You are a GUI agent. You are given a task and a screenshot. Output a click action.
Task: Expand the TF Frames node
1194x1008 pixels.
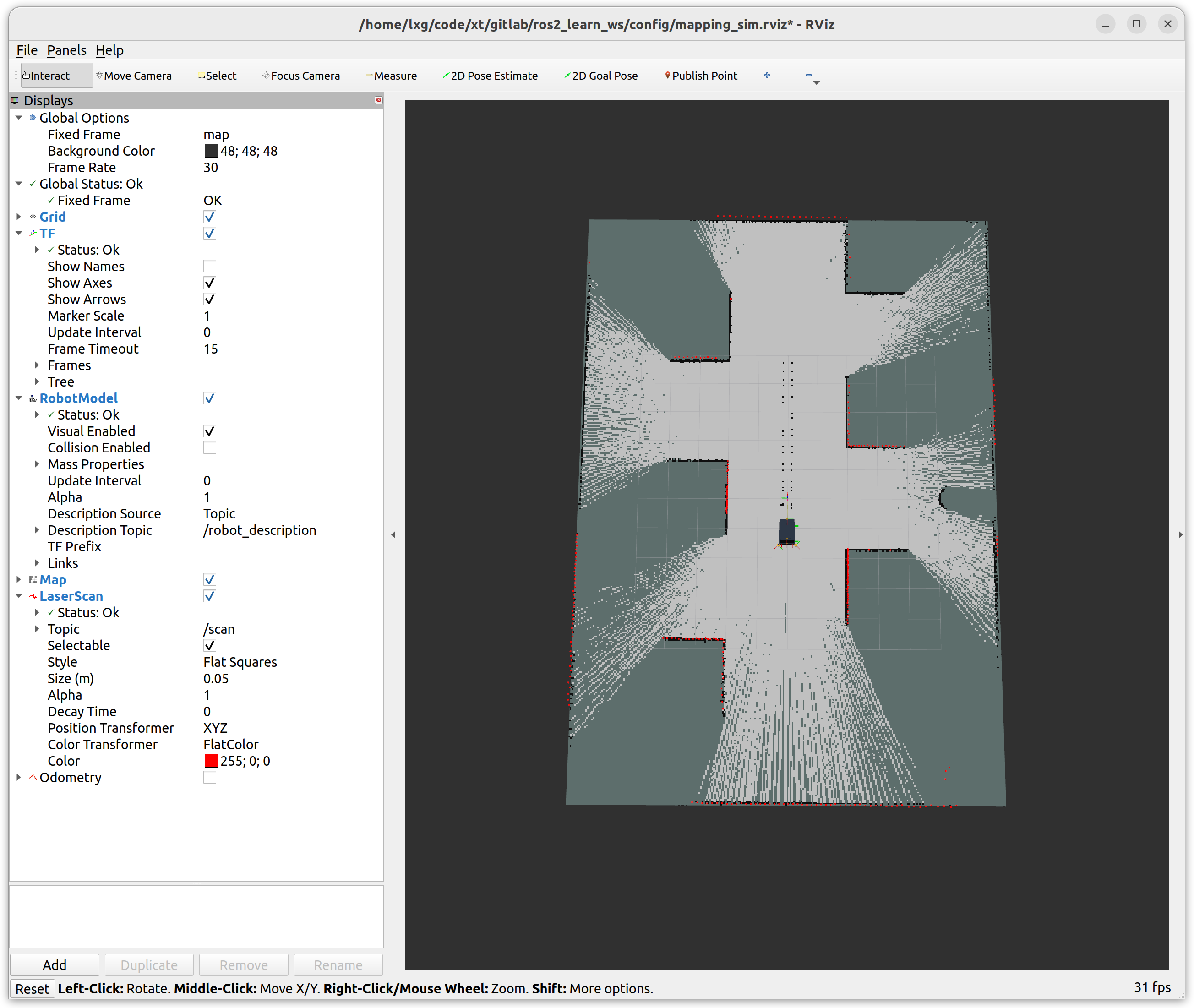point(37,365)
